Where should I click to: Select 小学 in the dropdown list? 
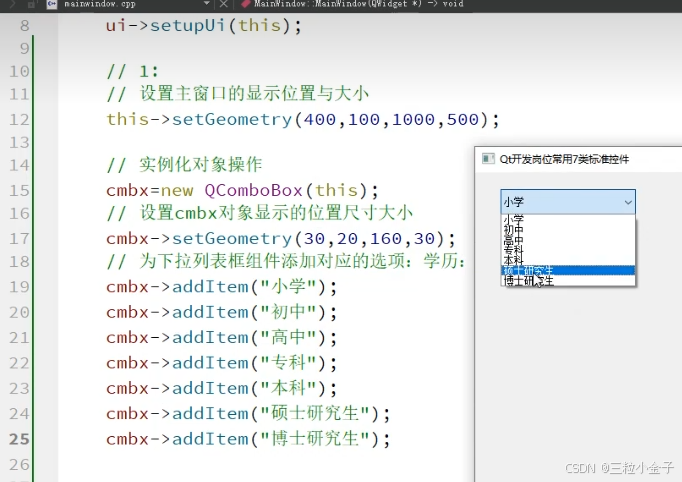point(568,219)
